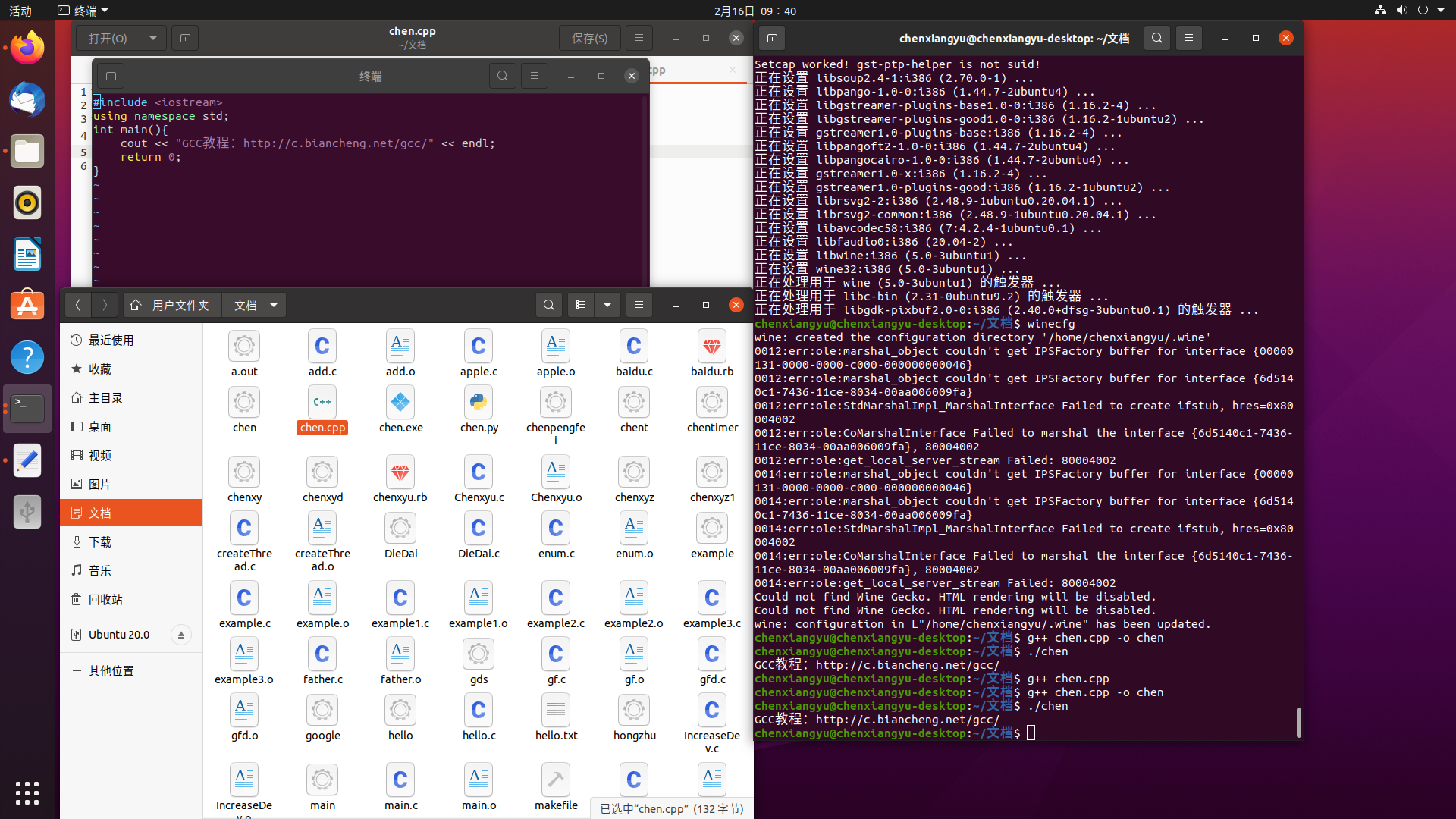The height and width of the screenshot is (819, 1456).
Task: Open menu in small 终端 window
Action: coord(535,76)
